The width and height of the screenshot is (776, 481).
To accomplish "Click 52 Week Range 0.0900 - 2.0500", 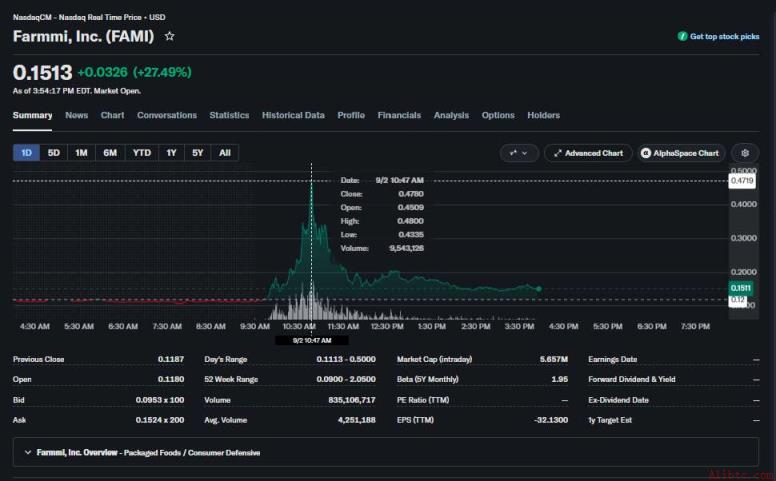I will (x=346, y=379).
